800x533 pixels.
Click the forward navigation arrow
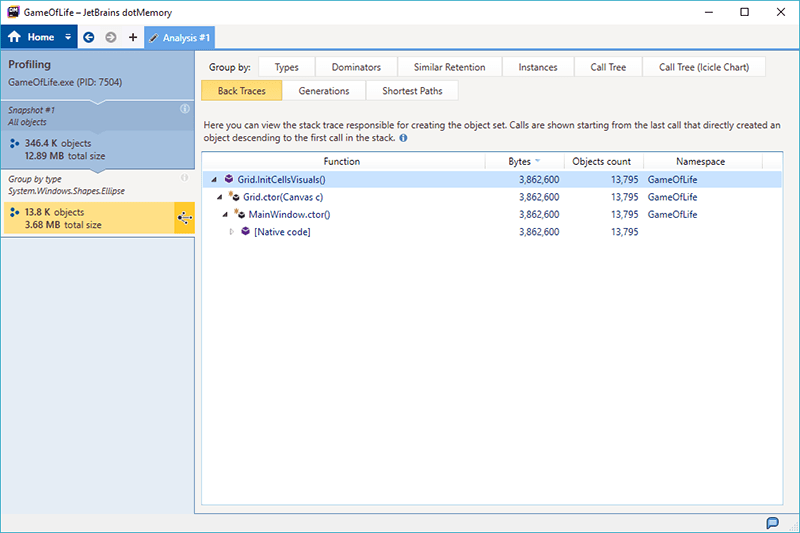tap(111, 37)
